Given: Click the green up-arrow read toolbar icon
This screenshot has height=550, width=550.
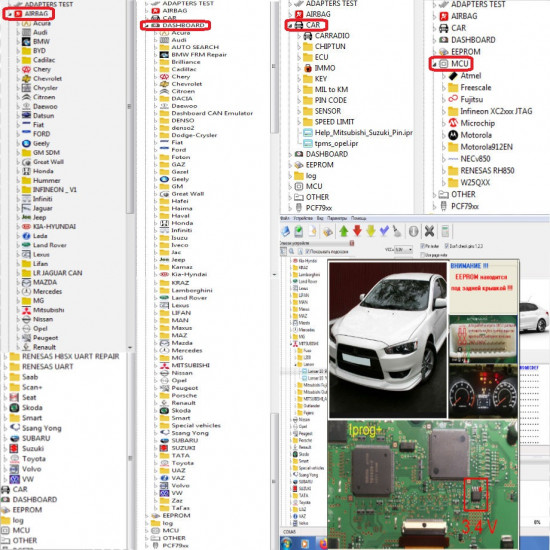Looking at the screenshot, I should (344, 231).
